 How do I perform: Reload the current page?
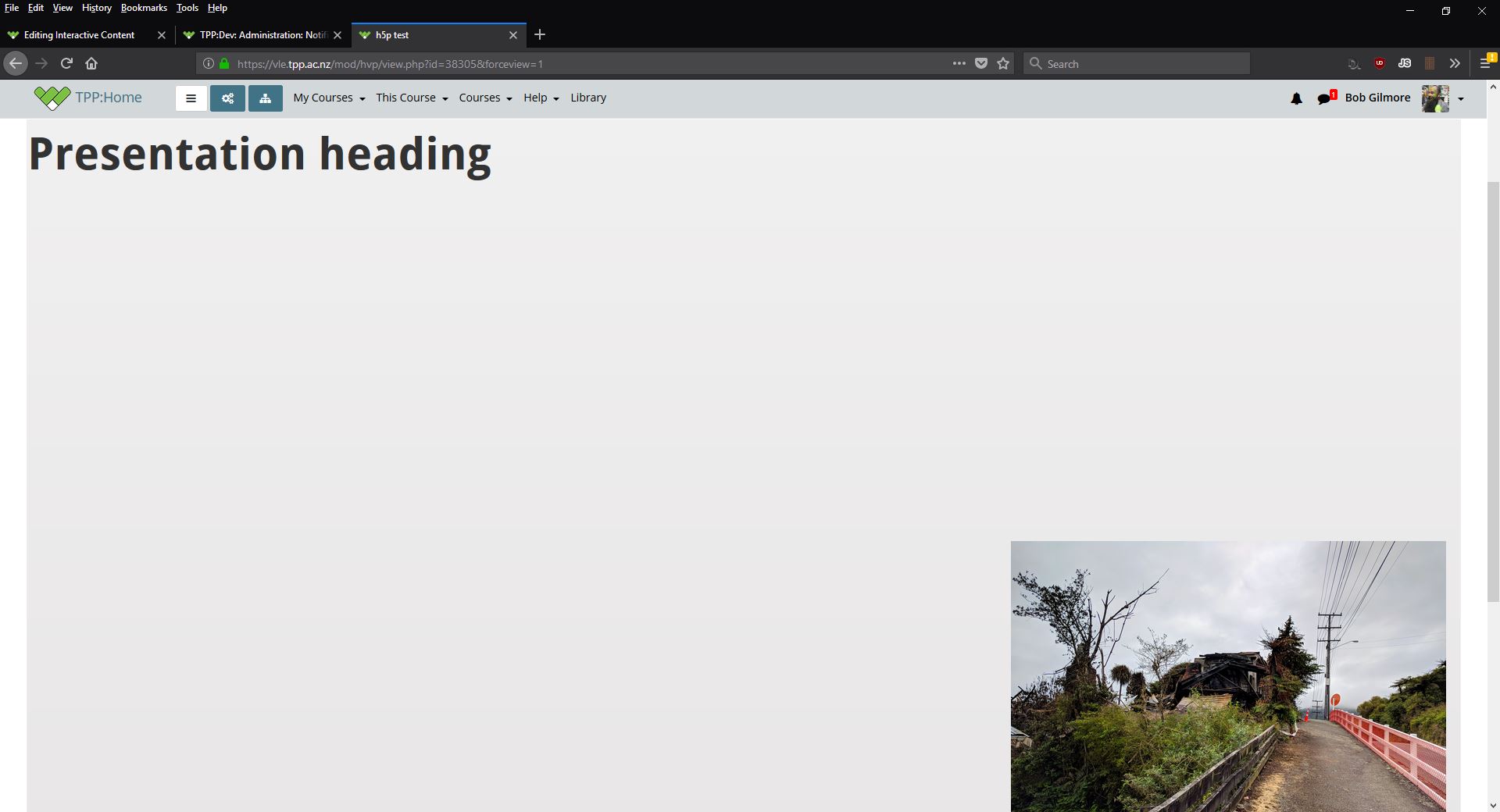(66, 63)
